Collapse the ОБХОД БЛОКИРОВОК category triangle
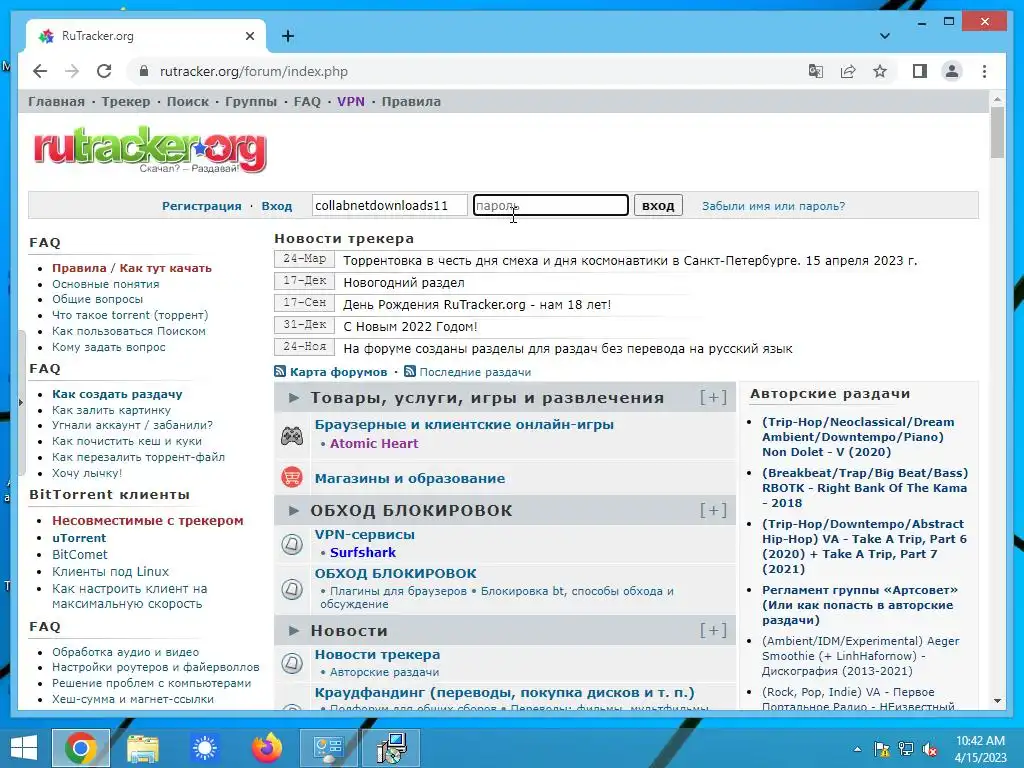 [294, 510]
